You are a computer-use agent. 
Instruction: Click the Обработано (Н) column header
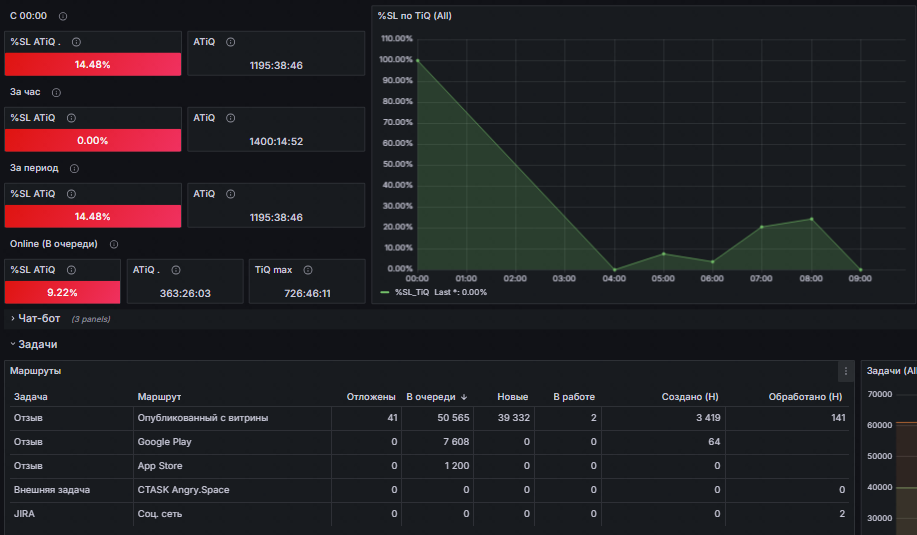805,397
